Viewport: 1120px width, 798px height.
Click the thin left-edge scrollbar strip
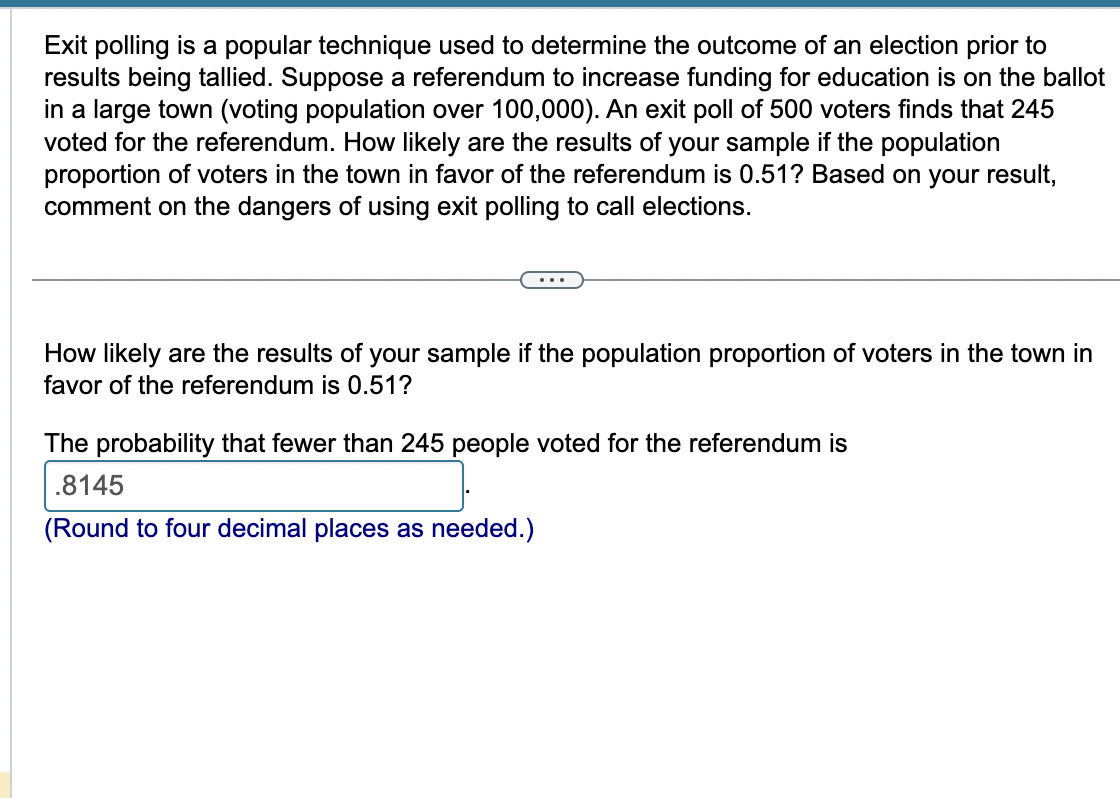[3, 400]
